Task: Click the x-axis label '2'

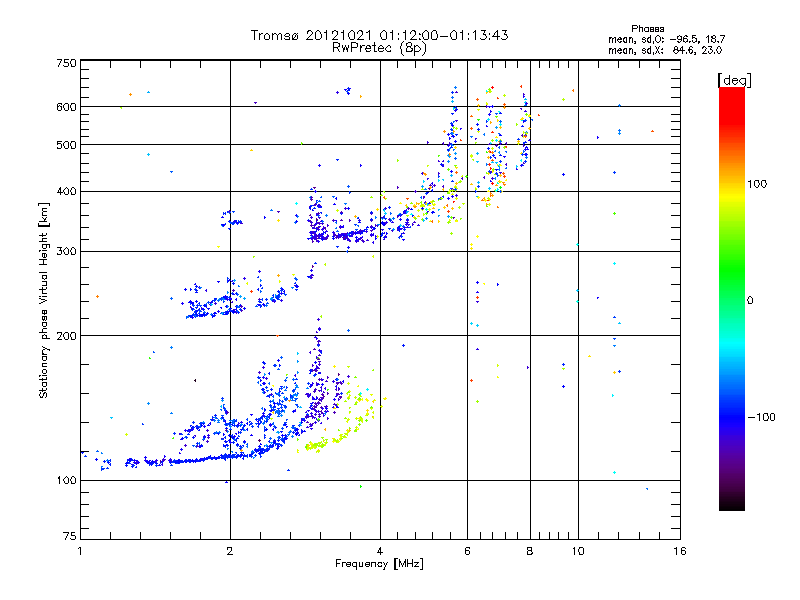Action: 230,551
